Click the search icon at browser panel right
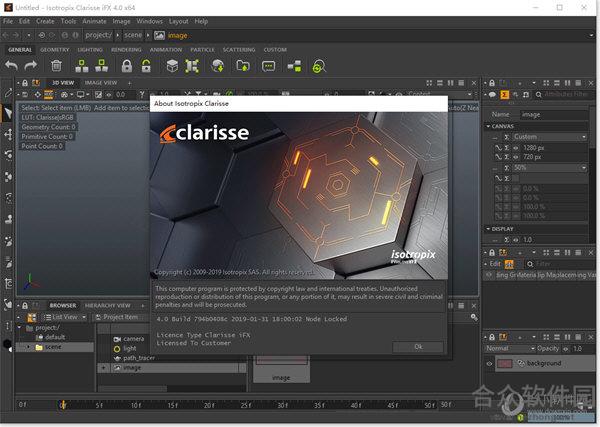The image size is (600, 427). point(474,317)
